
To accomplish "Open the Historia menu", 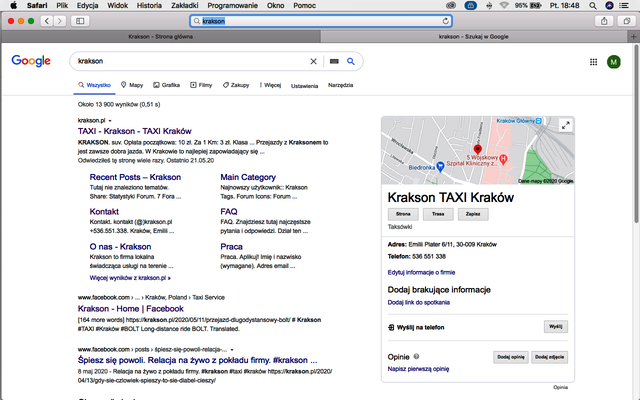I will (149, 5).
